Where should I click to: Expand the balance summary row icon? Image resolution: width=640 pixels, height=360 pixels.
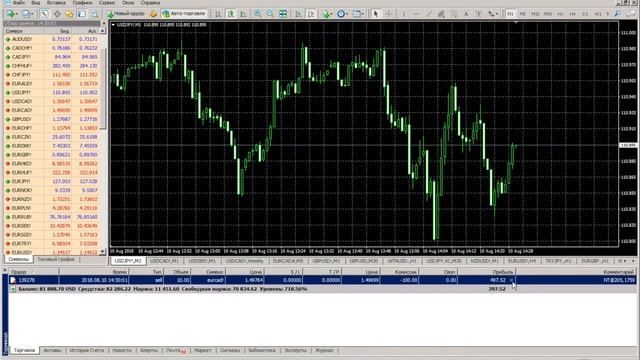coord(13,289)
